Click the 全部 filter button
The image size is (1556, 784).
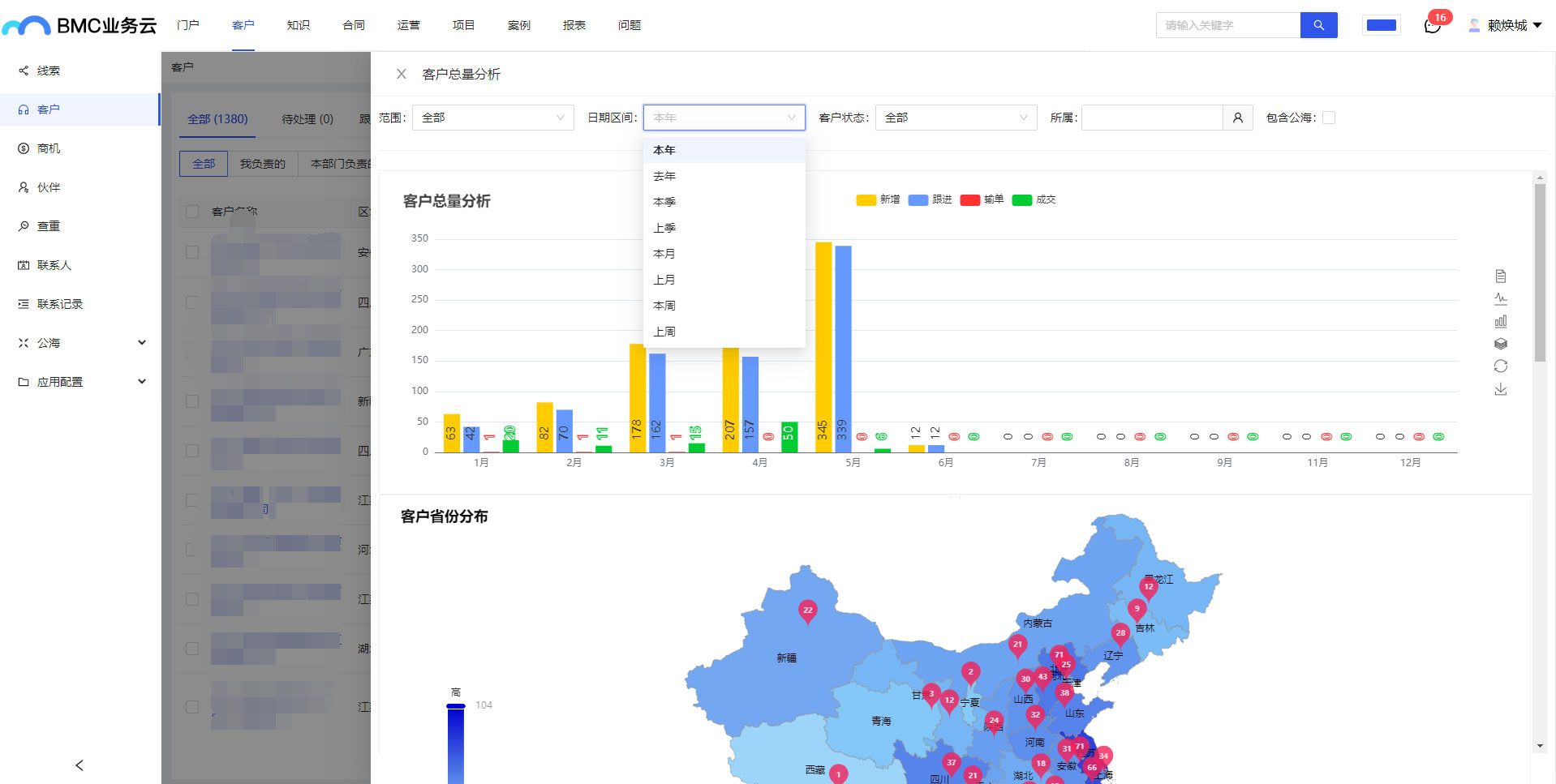[x=204, y=164]
